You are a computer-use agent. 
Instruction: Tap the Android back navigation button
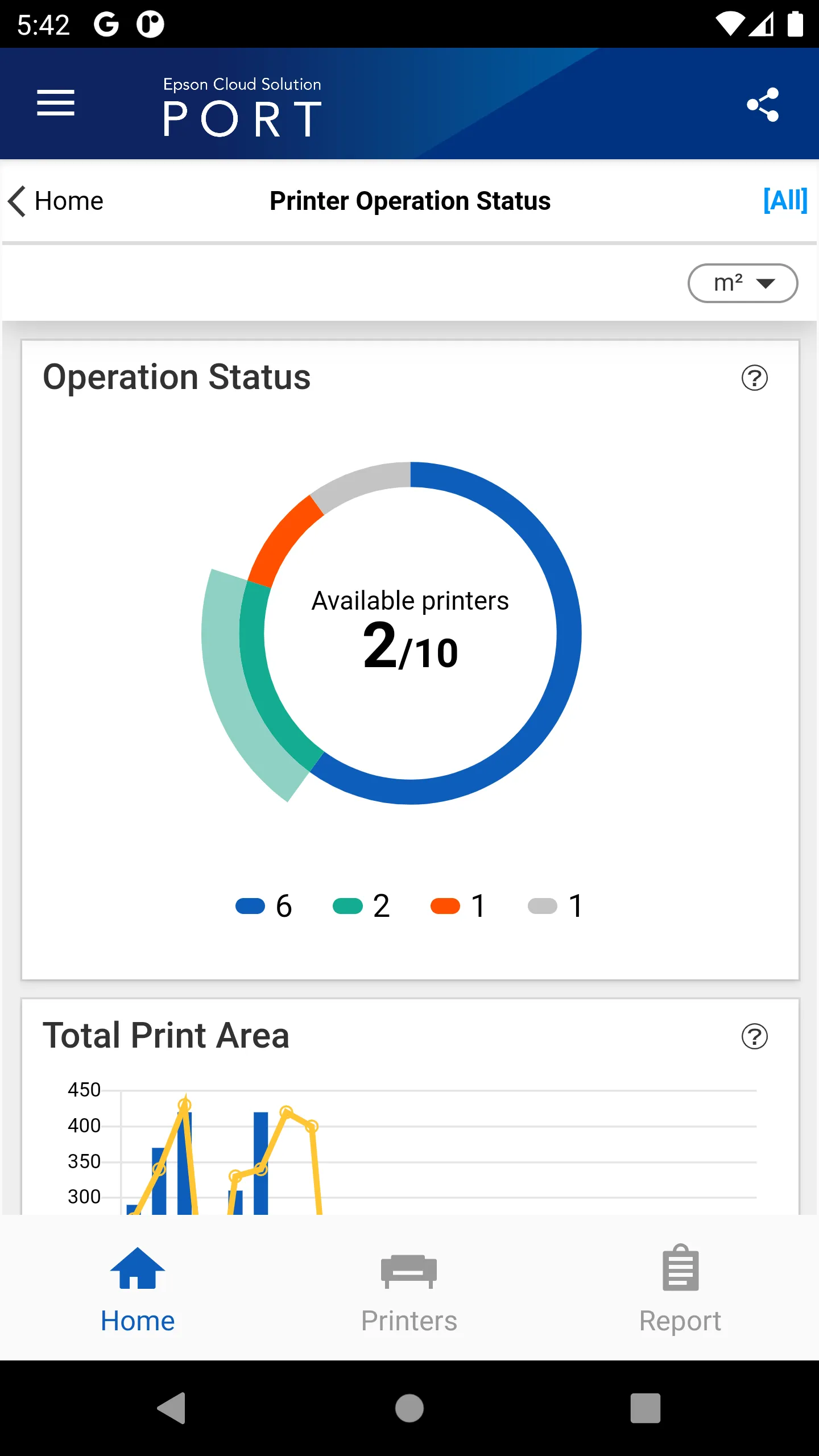click(x=172, y=1408)
